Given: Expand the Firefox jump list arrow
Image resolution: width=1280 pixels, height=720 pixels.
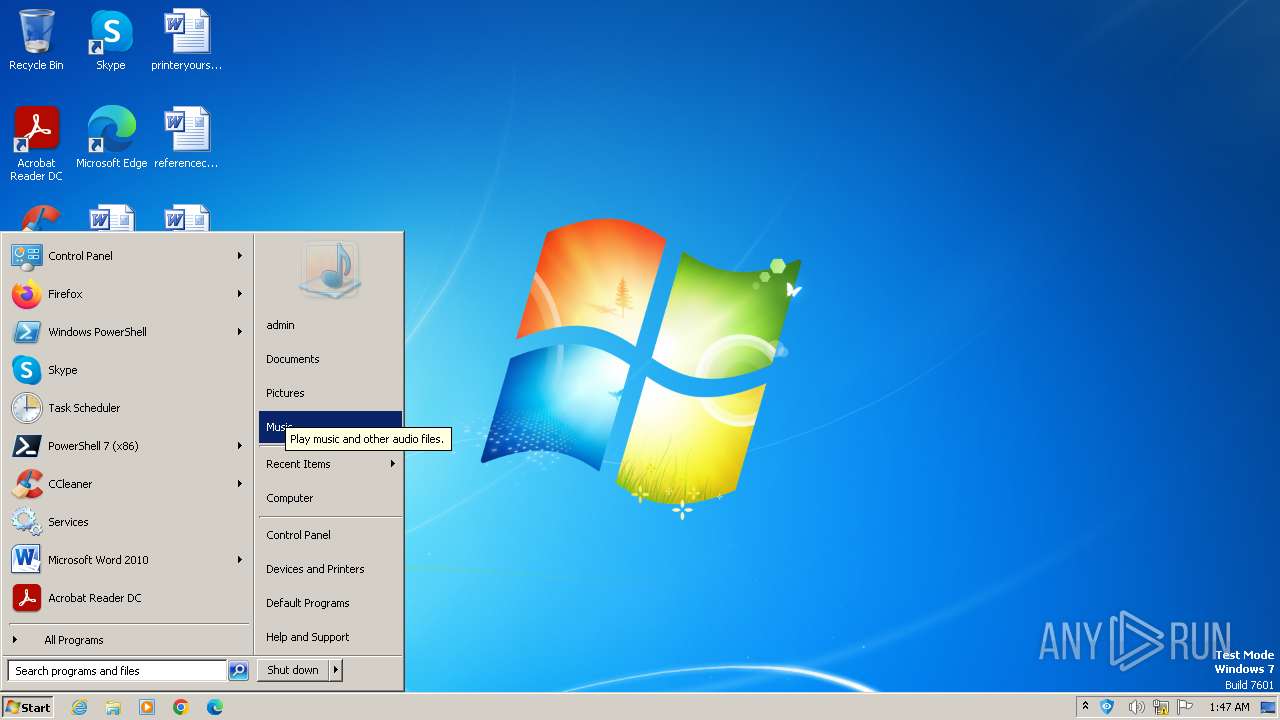Looking at the screenshot, I should [240, 294].
